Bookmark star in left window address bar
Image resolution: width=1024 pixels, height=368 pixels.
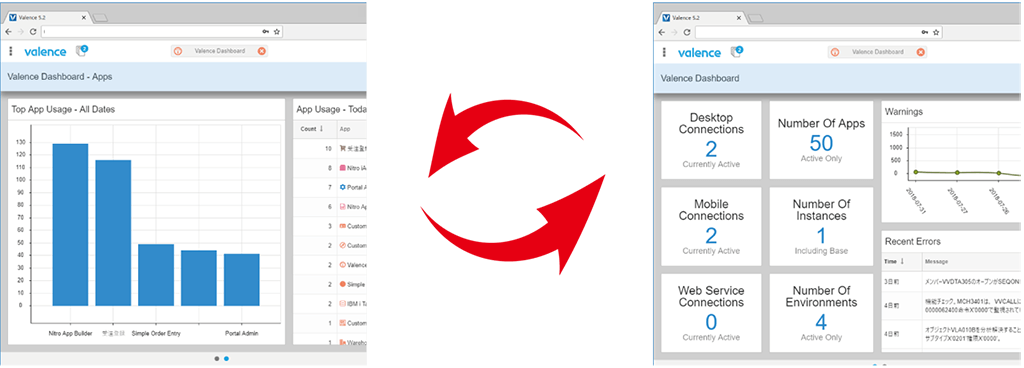click(277, 31)
